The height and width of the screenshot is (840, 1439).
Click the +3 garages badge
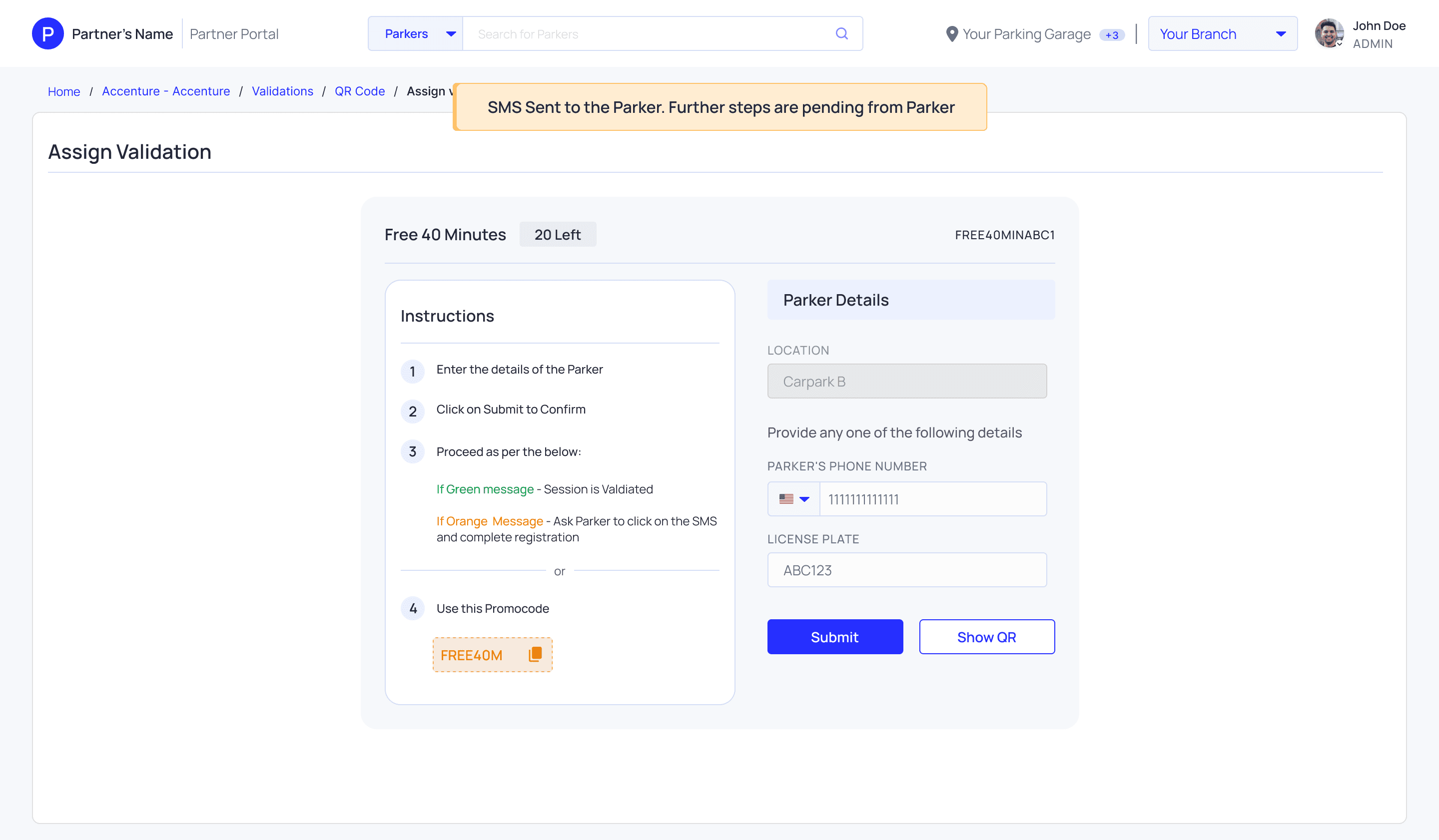click(1111, 35)
